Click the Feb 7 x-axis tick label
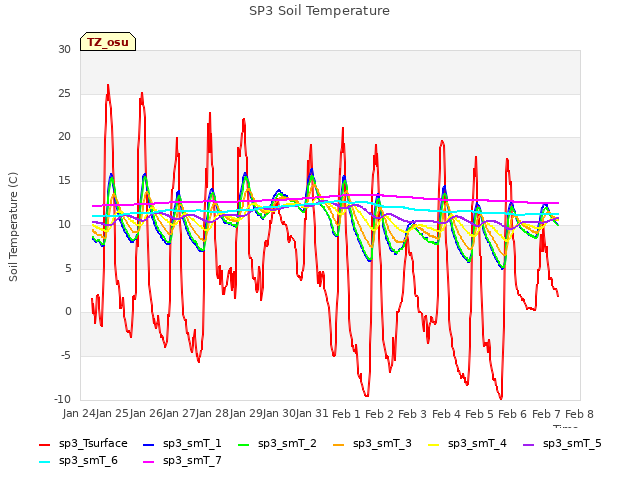The image size is (640, 480). point(546,414)
